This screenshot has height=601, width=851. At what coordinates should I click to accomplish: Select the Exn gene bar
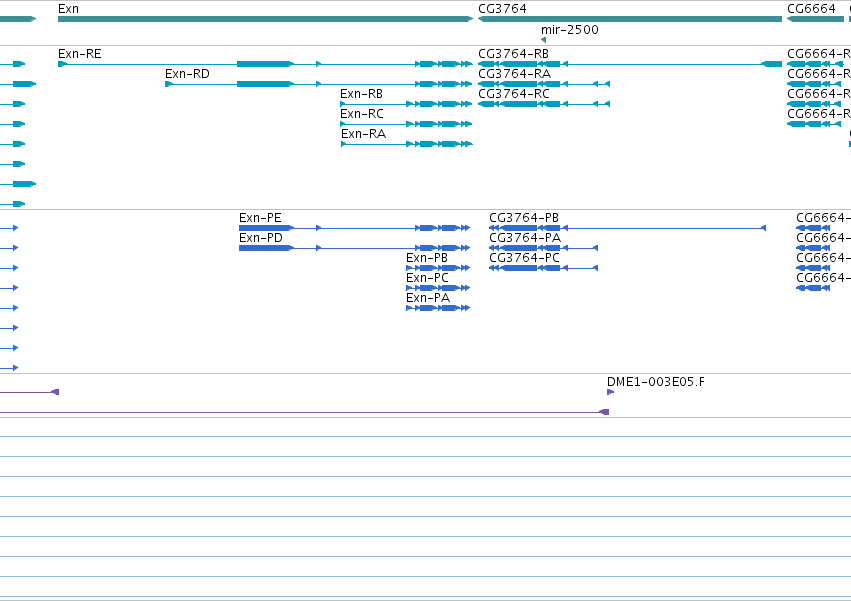pyautogui.click(x=265, y=19)
